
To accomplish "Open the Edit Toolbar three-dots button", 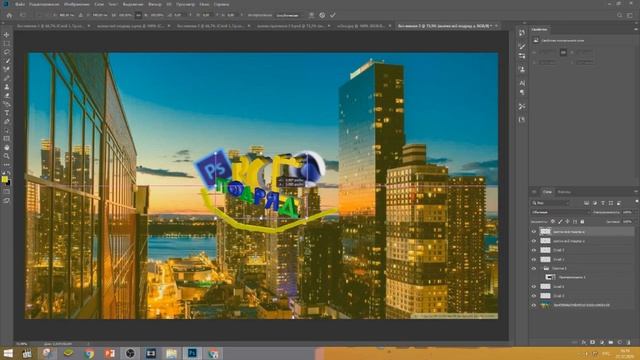I will 7,164.
